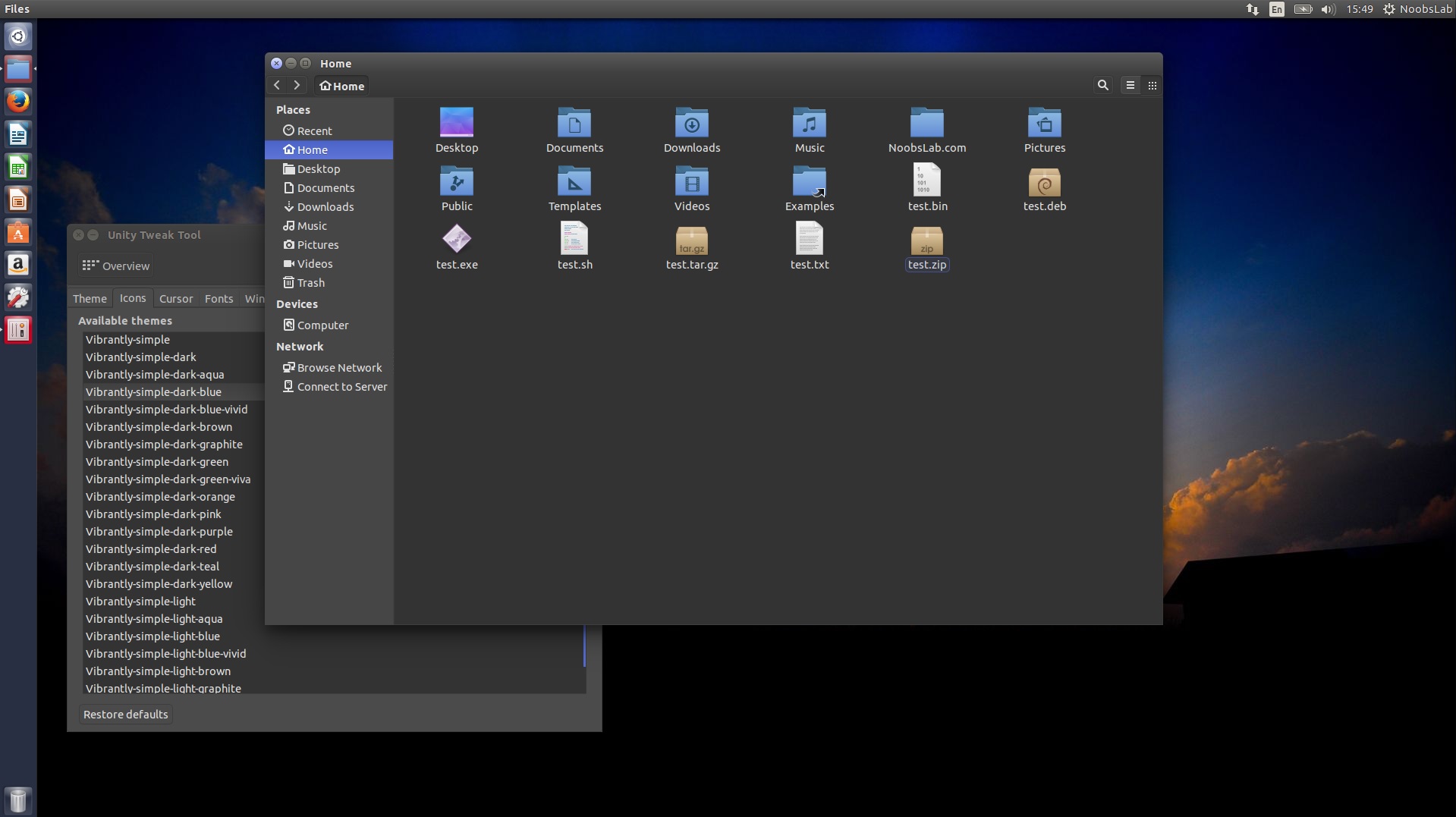Viewport: 1456px width, 817px height.
Task: Select the test.tar.gz archive icon
Action: pos(692,240)
